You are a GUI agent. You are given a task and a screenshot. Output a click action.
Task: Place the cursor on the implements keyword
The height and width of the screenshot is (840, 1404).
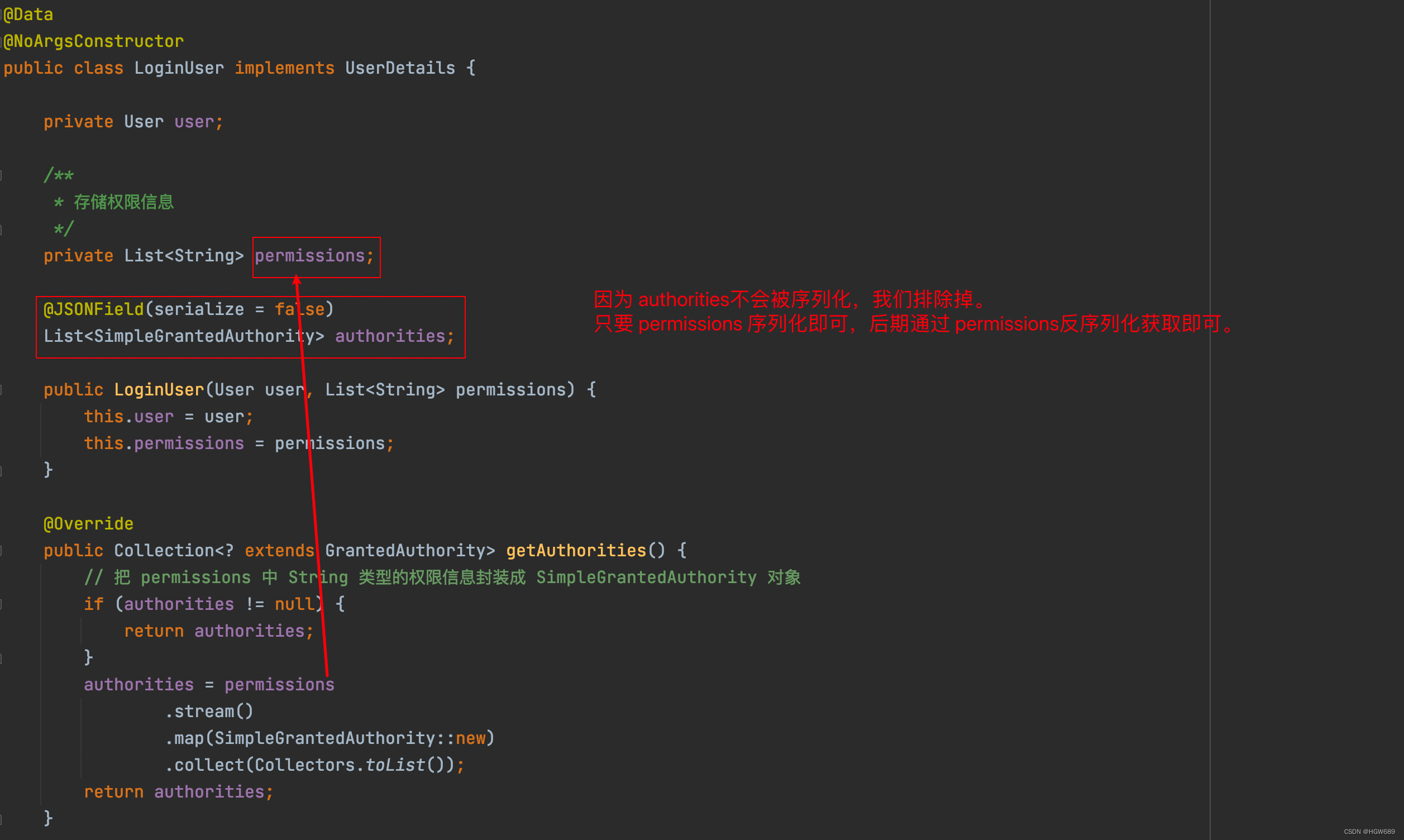284,68
